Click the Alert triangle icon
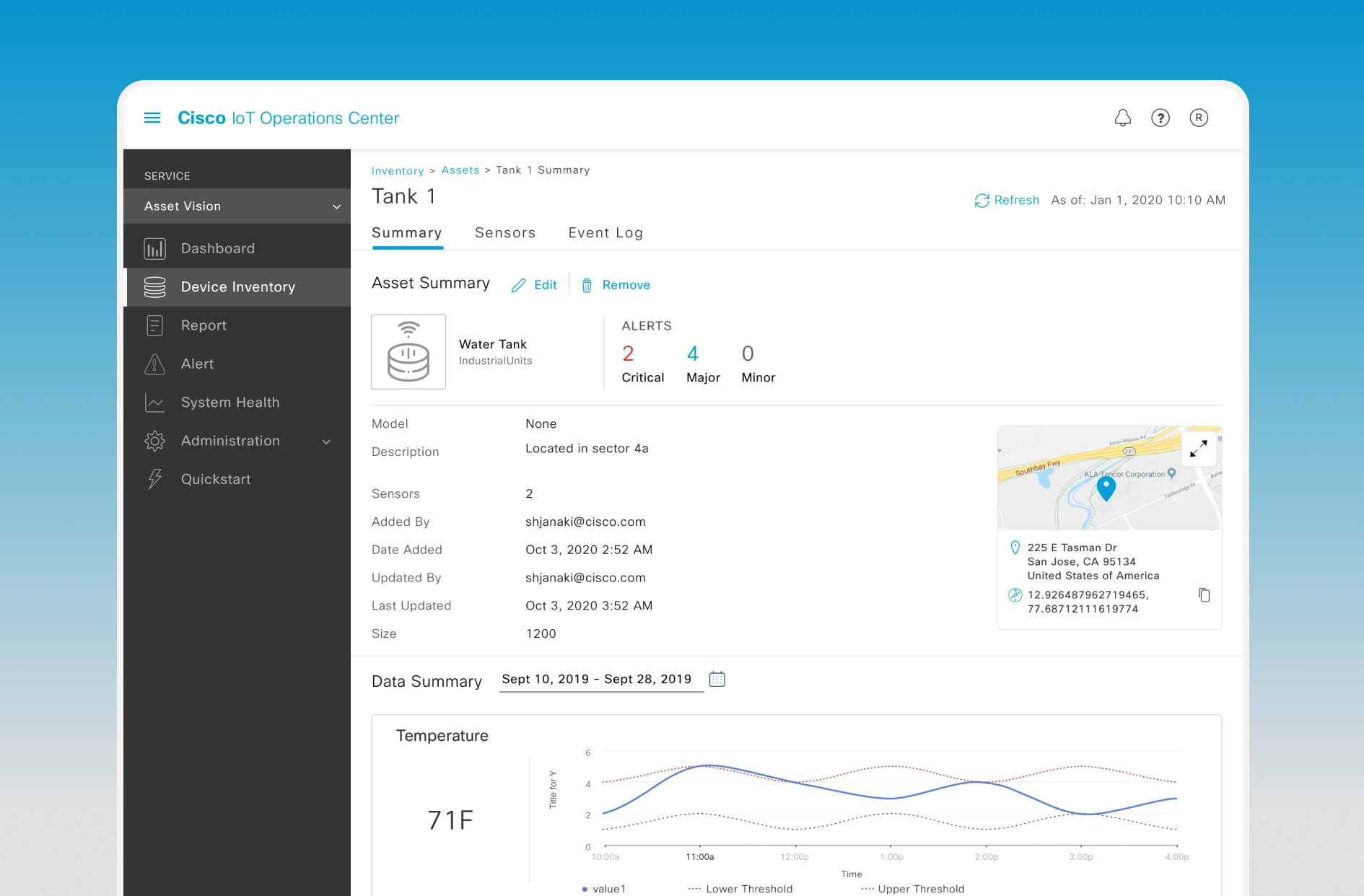This screenshot has width=1364, height=896. point(155,364)
